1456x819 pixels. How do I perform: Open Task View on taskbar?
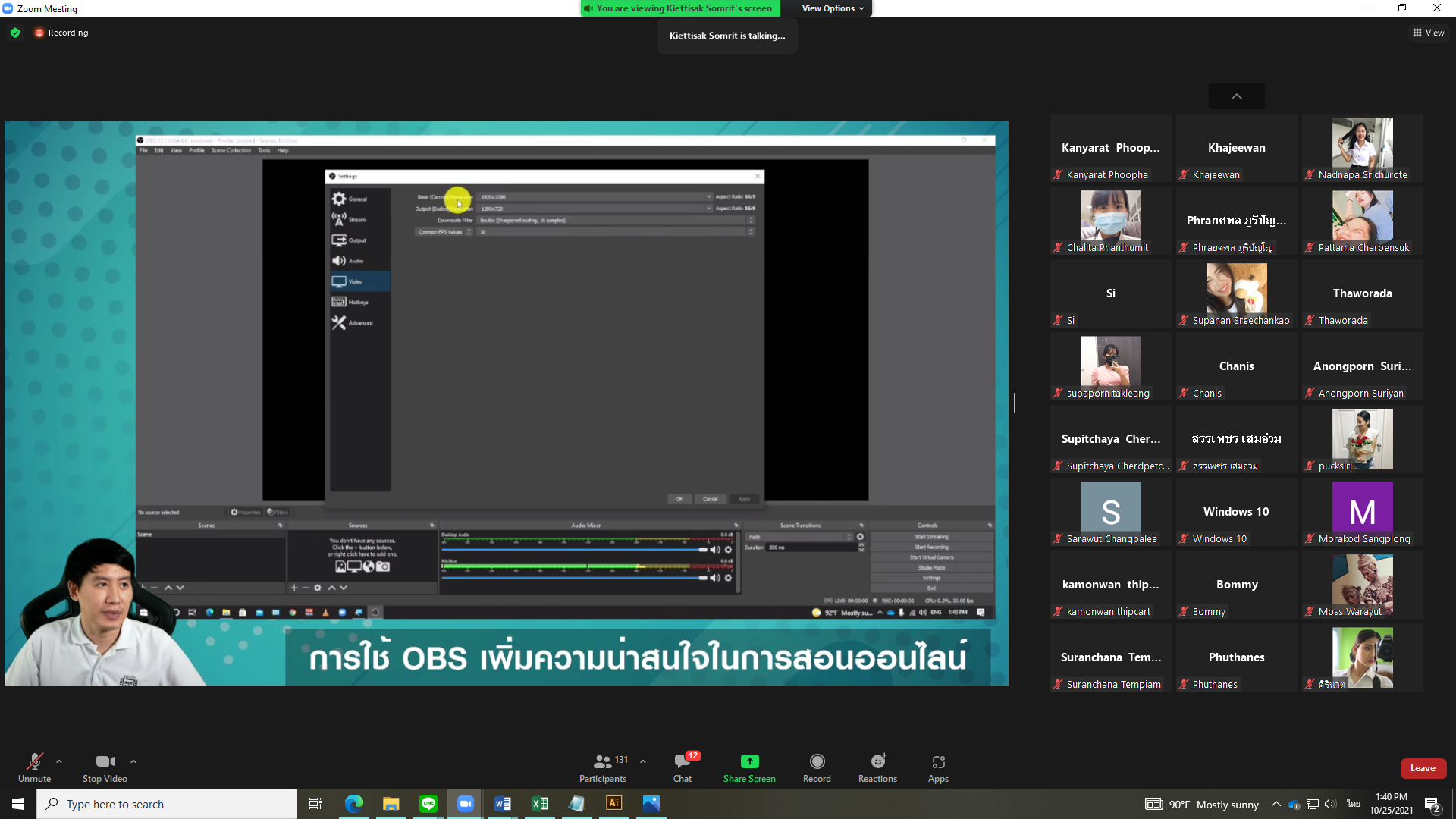[315, 804]
